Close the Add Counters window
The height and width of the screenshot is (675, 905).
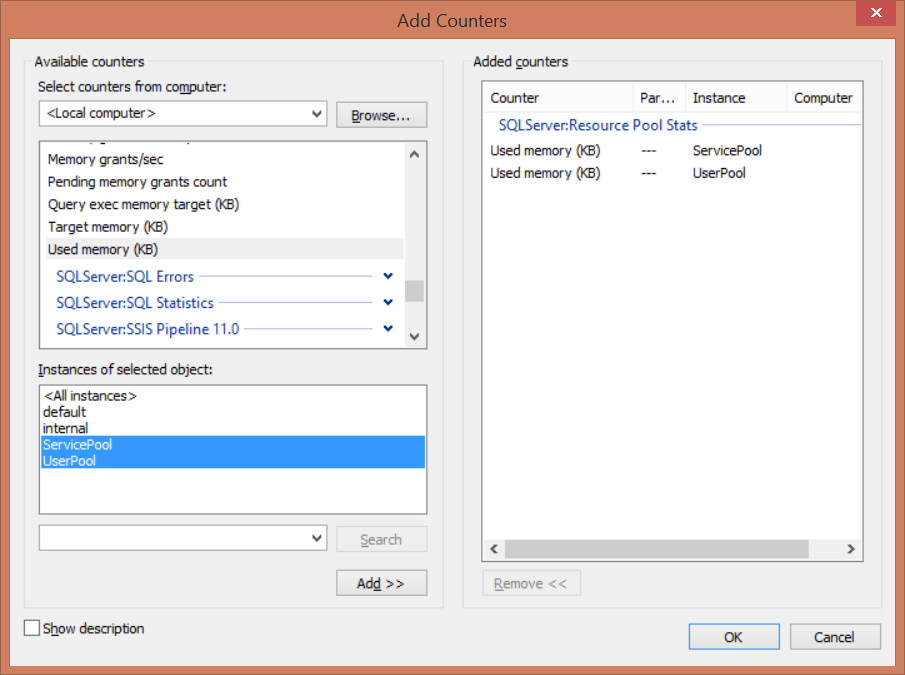pyautogui.click(x=876, y=13)
